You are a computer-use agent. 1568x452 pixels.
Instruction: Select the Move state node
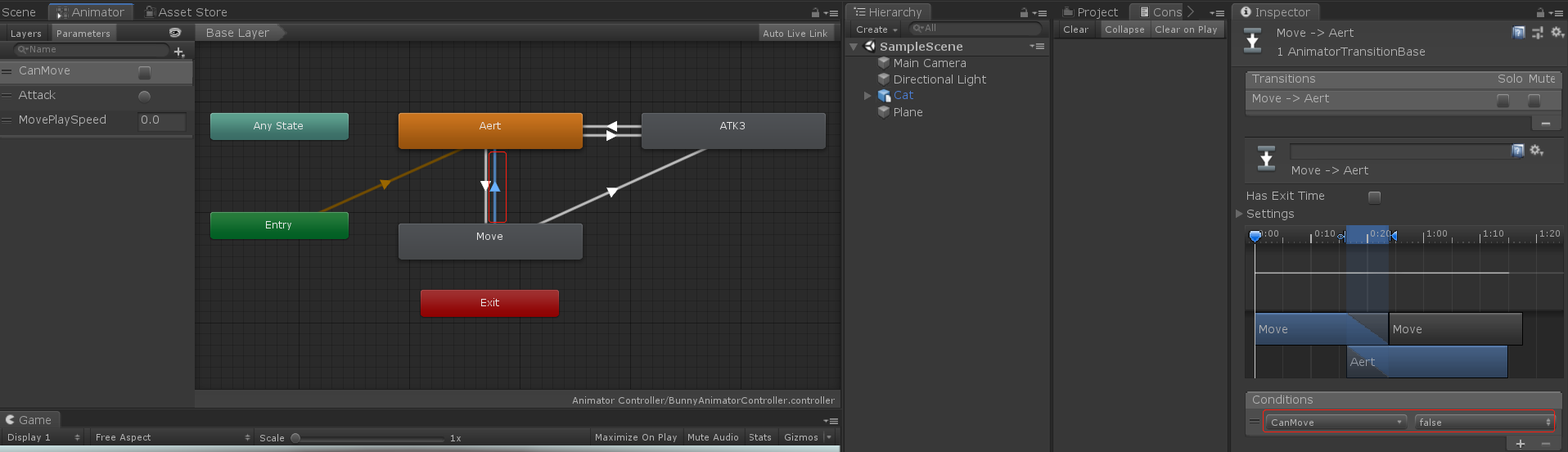(490, 241)
